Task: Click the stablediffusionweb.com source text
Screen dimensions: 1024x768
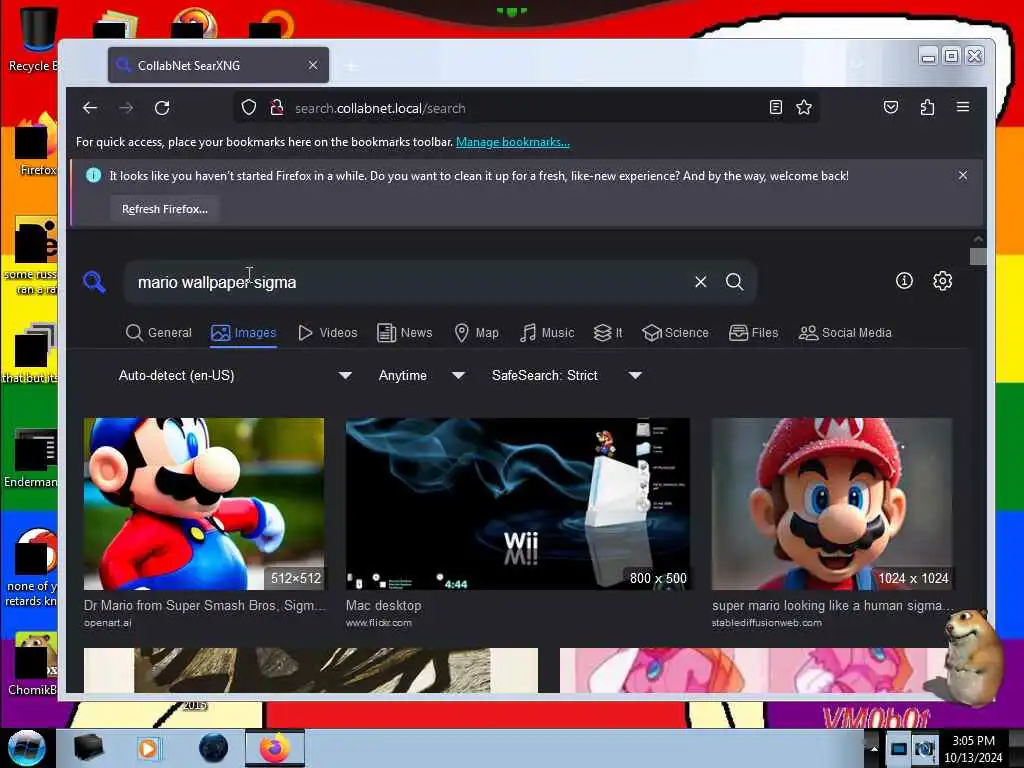Action: [767, 623]
